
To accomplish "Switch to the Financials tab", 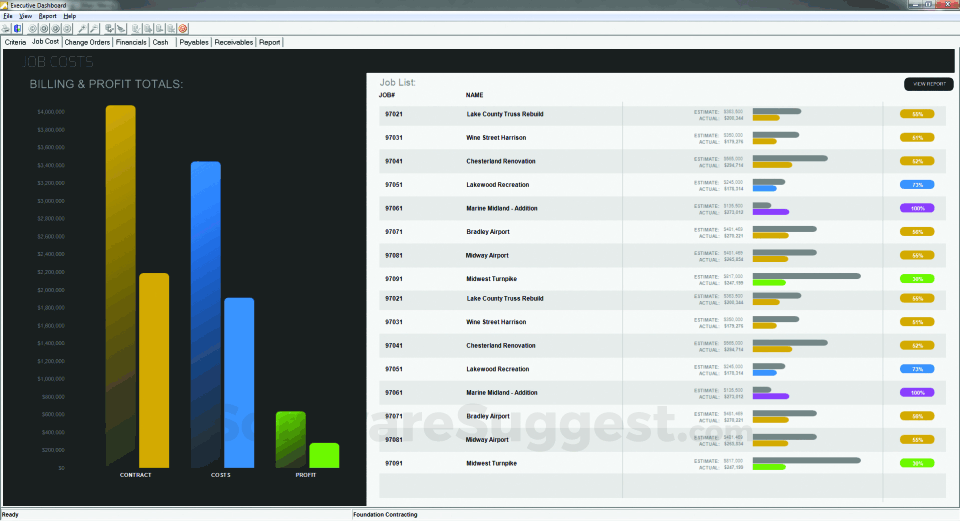I will 131,42.
